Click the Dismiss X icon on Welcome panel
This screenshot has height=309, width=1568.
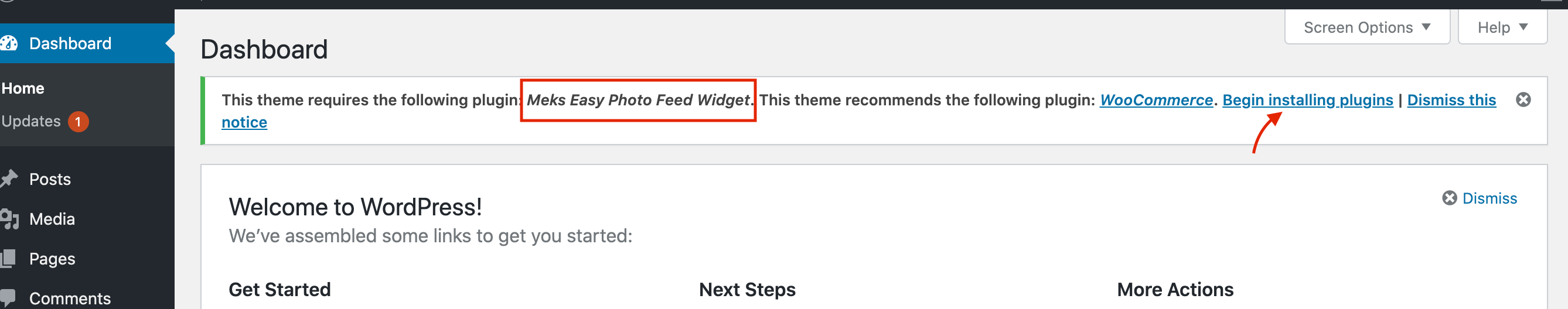point(1449,198)
